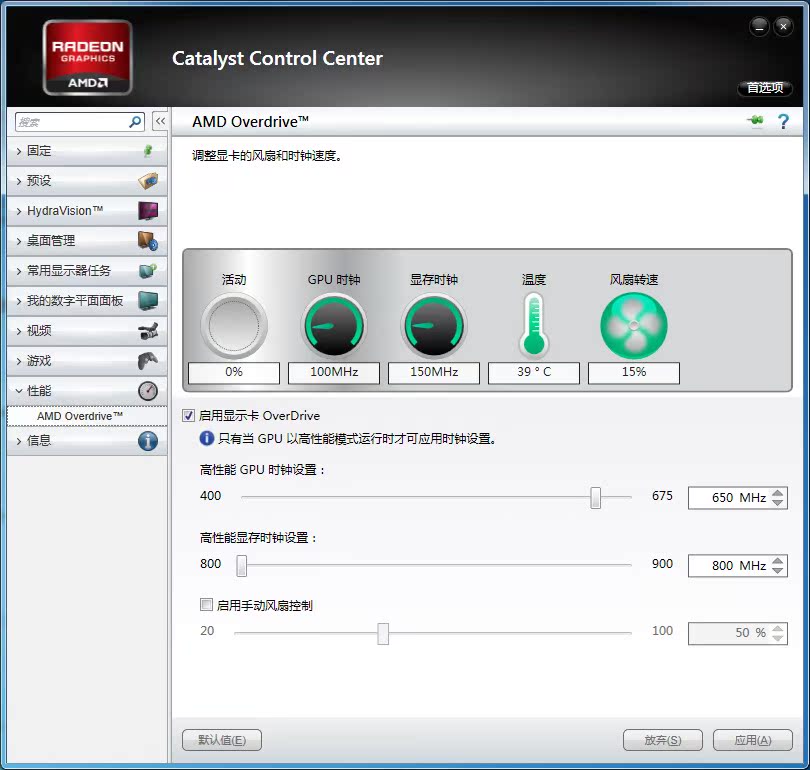This screenshot has height=770, width=810.
Task: Click the blue info icon beside 信息
Action: pos(148,440)
